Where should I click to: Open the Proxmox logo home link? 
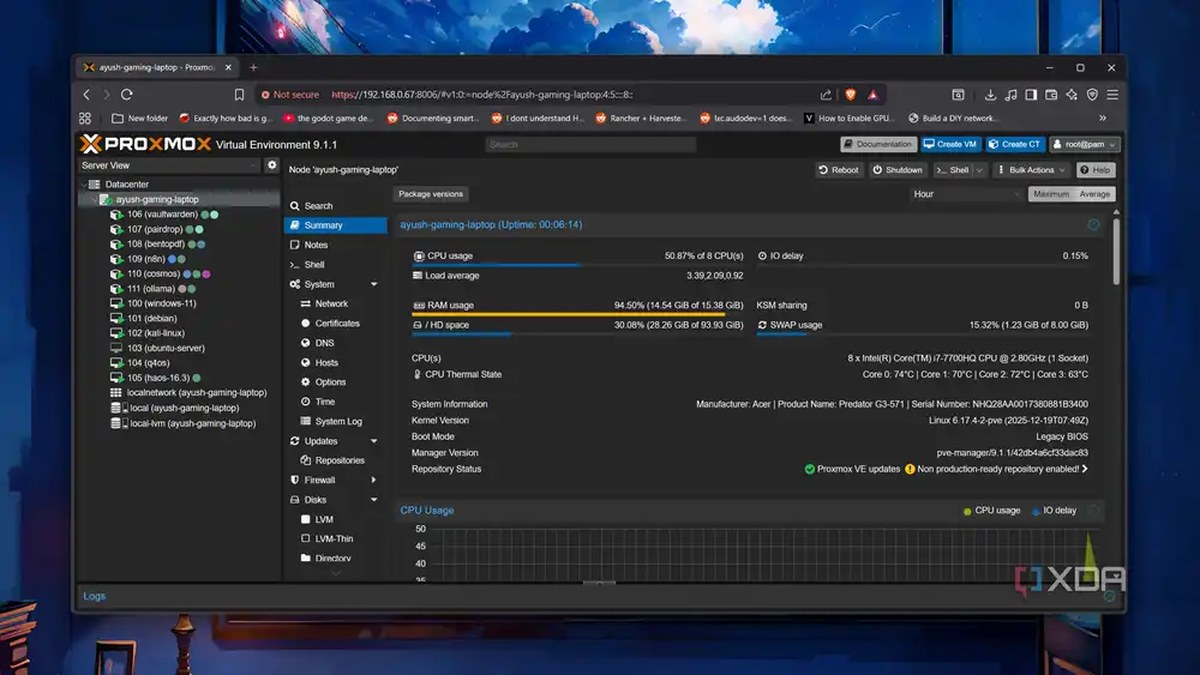point(145,144)
